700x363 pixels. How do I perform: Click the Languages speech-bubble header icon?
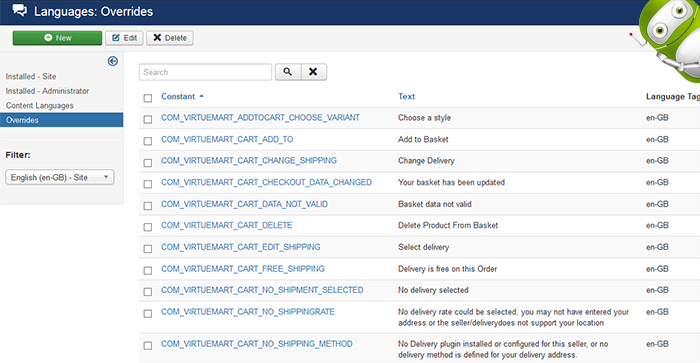[20, 10]
